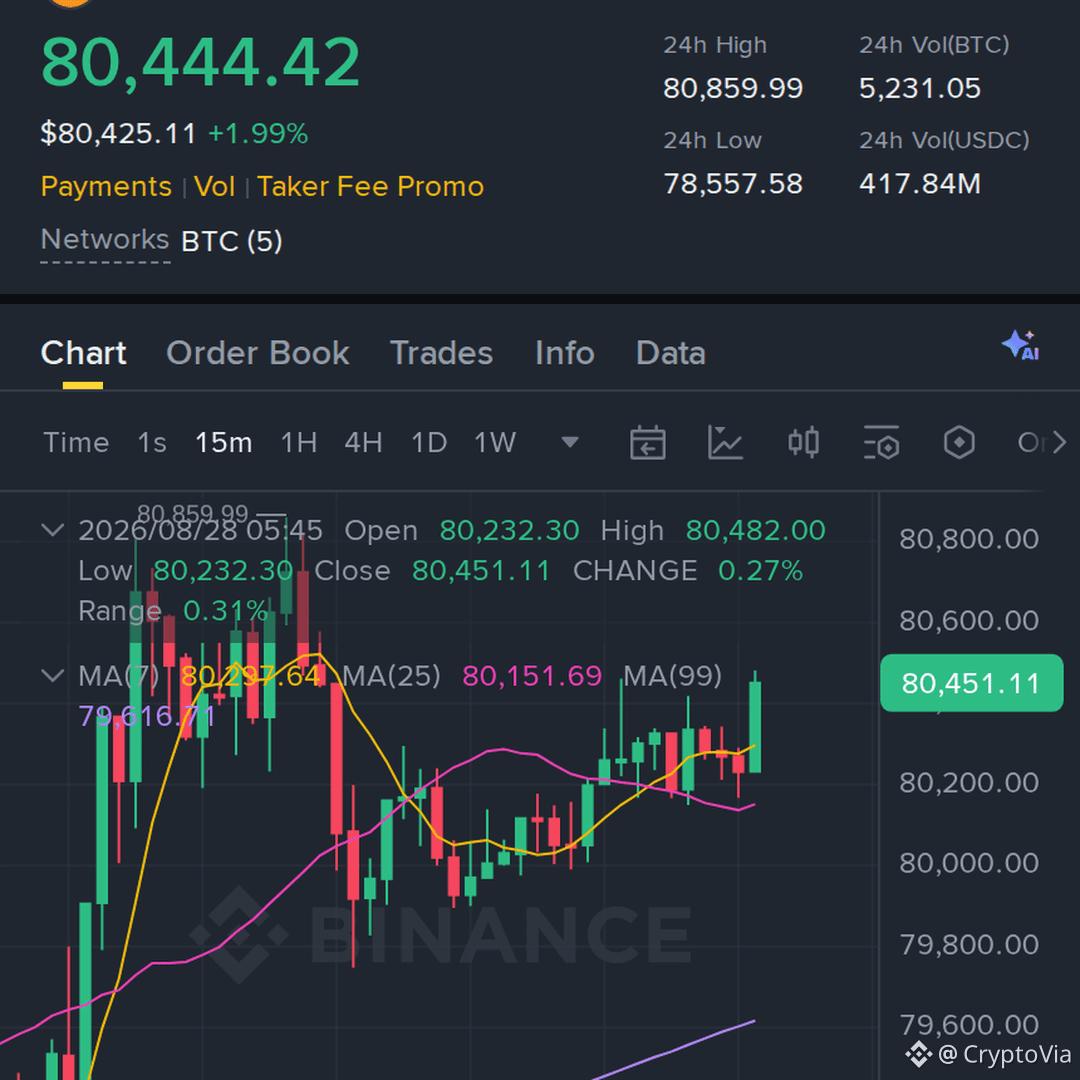Click the large 80,444.42 last price

point(200,62)
